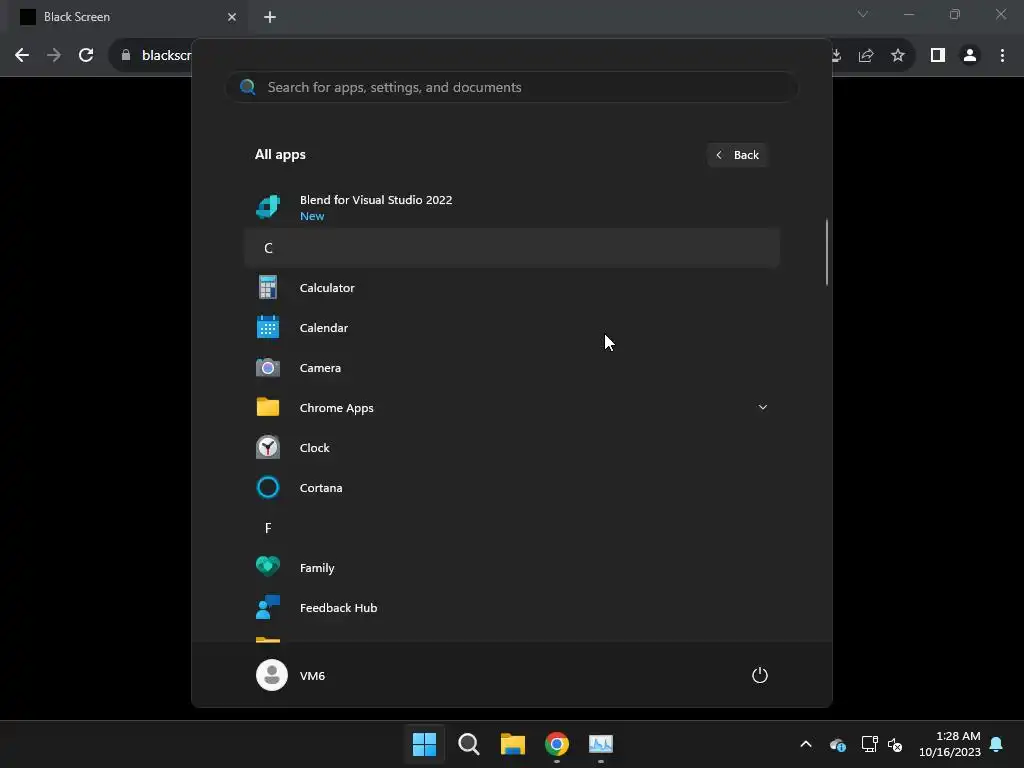The height and width of the screenshot is (768, 1024).
Task: Click the forward navigation arrow
Action: click(54, 55)
